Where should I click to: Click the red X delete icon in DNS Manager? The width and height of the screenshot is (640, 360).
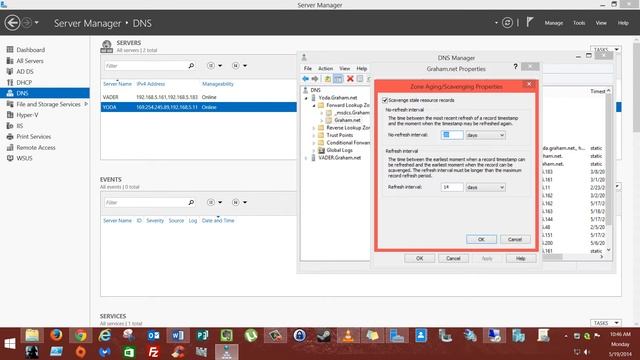tap(350, 79)
